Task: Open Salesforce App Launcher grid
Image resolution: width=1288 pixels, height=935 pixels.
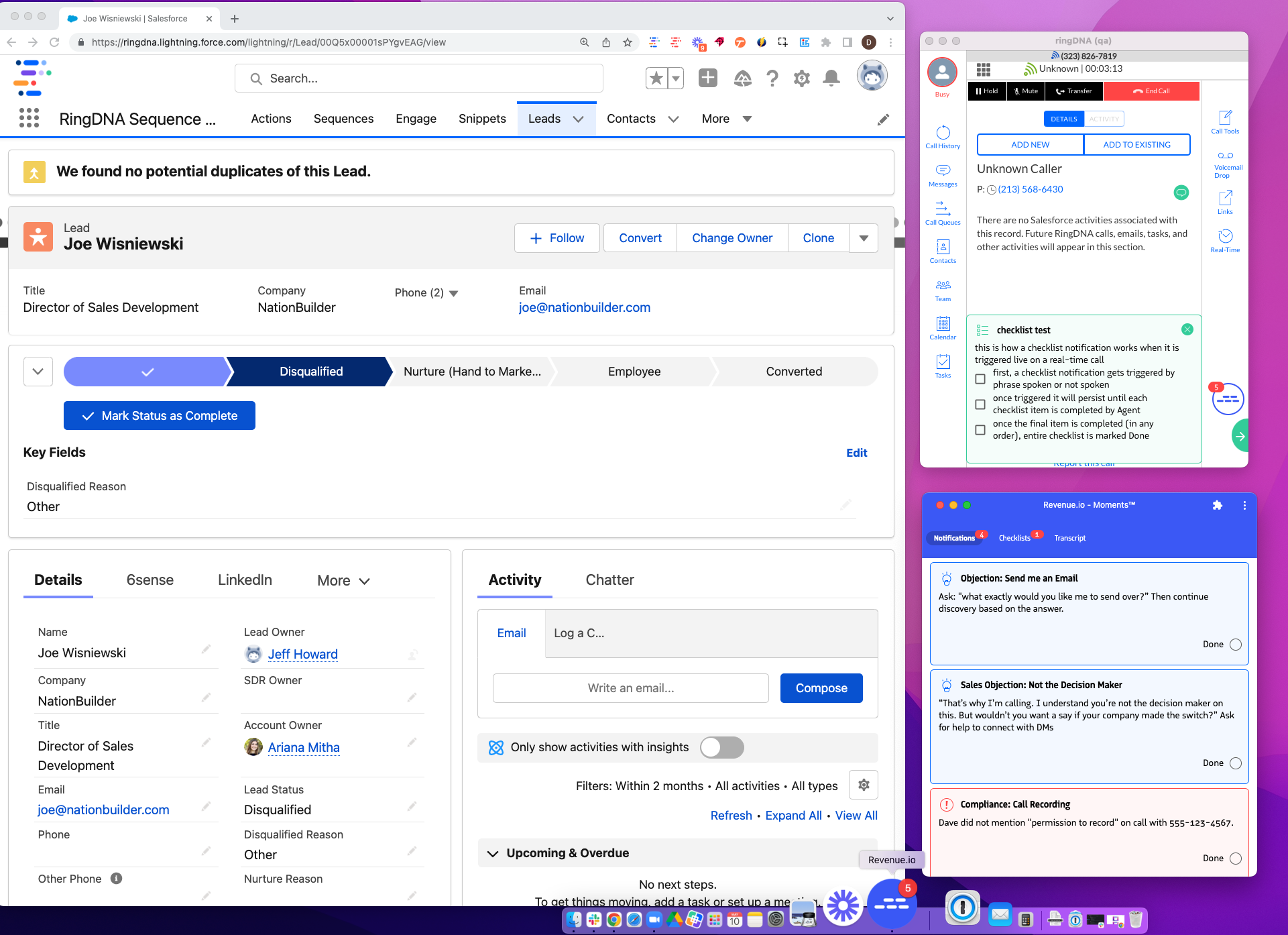Action: (x=29, y=118)
